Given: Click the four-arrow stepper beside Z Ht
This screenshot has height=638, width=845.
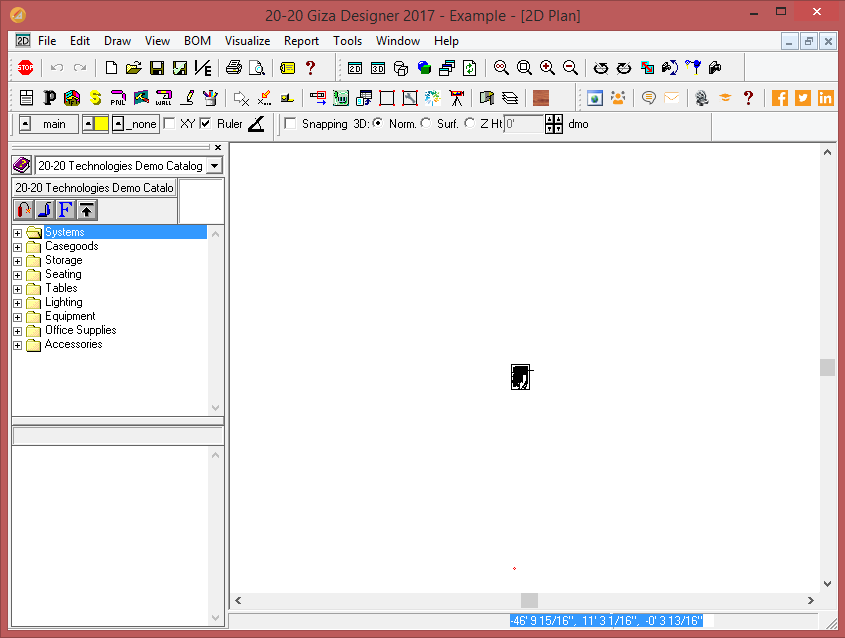Looking at the screenshot, I should [553, 124].
